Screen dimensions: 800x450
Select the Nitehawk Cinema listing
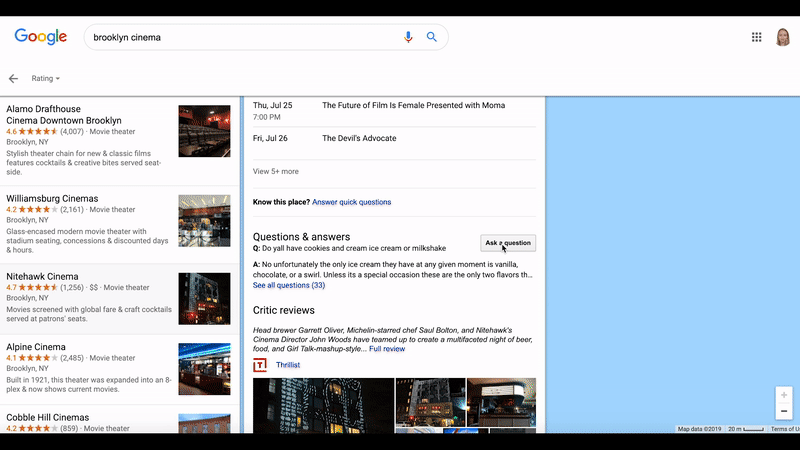tap(119, 299)
